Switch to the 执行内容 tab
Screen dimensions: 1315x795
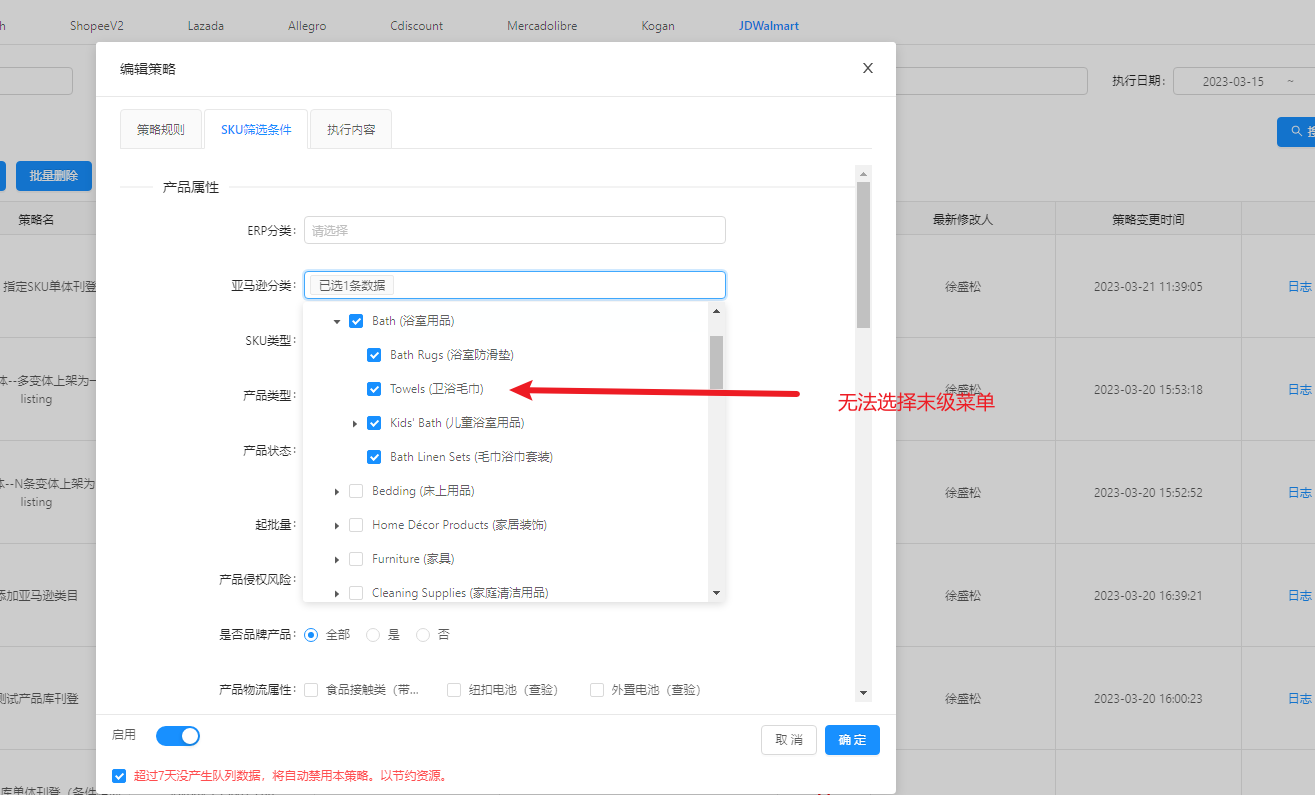click(x=351, y=129)
